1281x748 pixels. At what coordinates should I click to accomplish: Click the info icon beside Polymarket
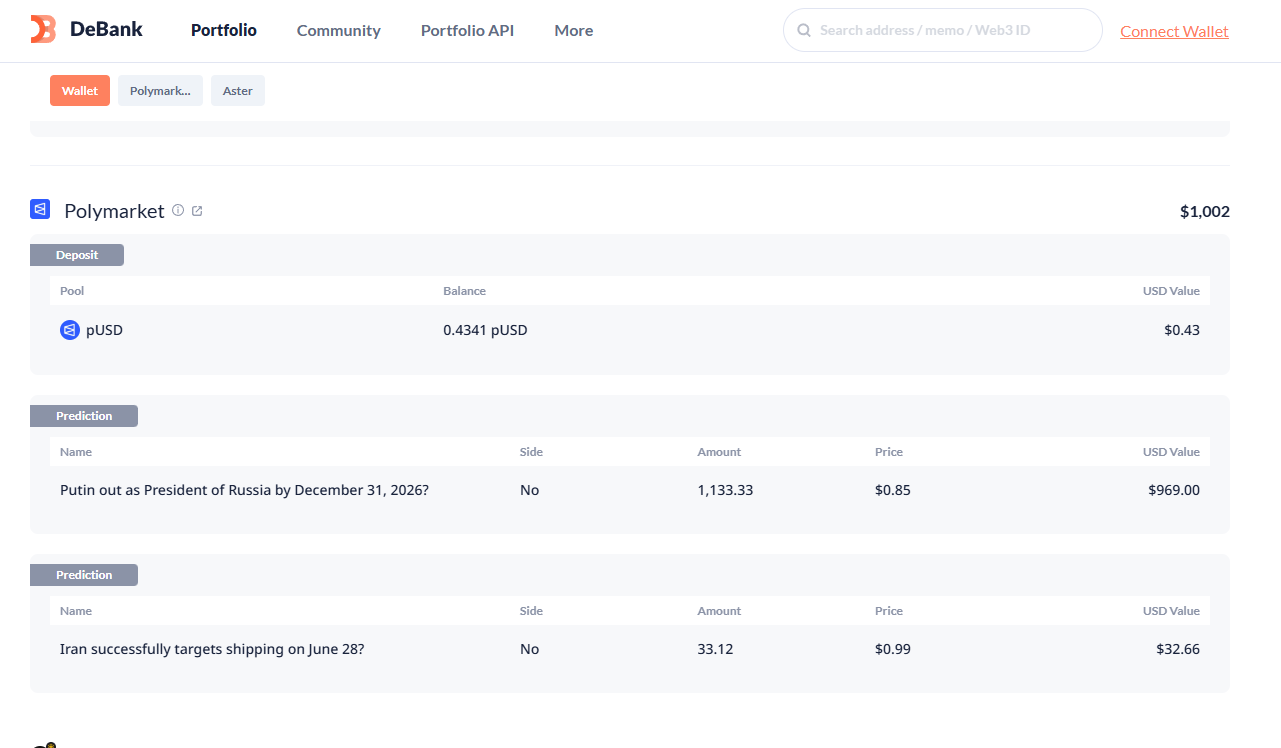178,210
